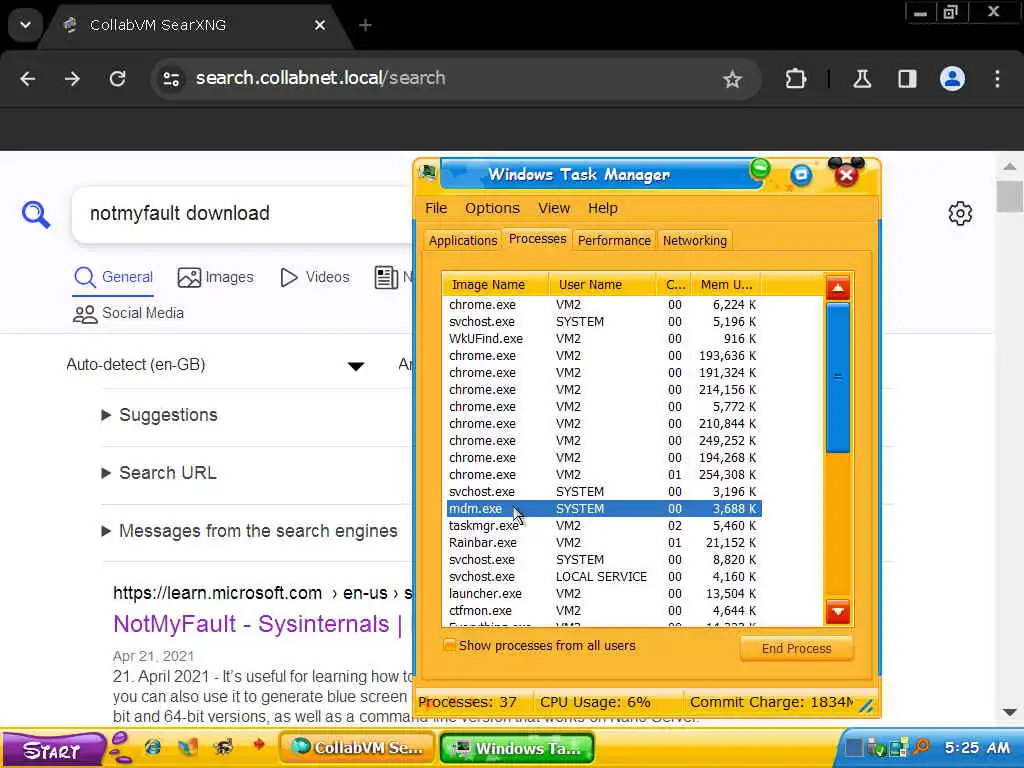Maximize Task Manager with the blue button

click(801, 175)
